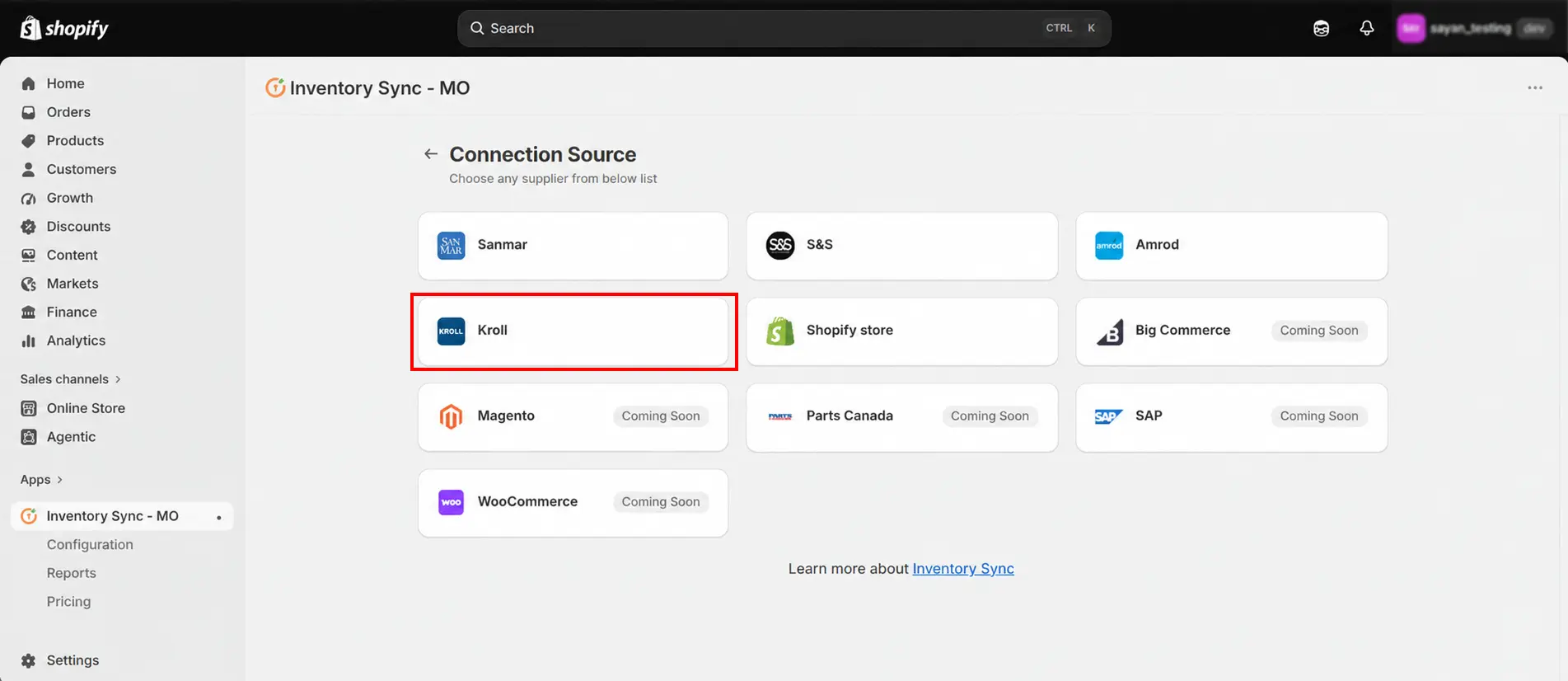Choose S&S as connection source

(901, 246)
